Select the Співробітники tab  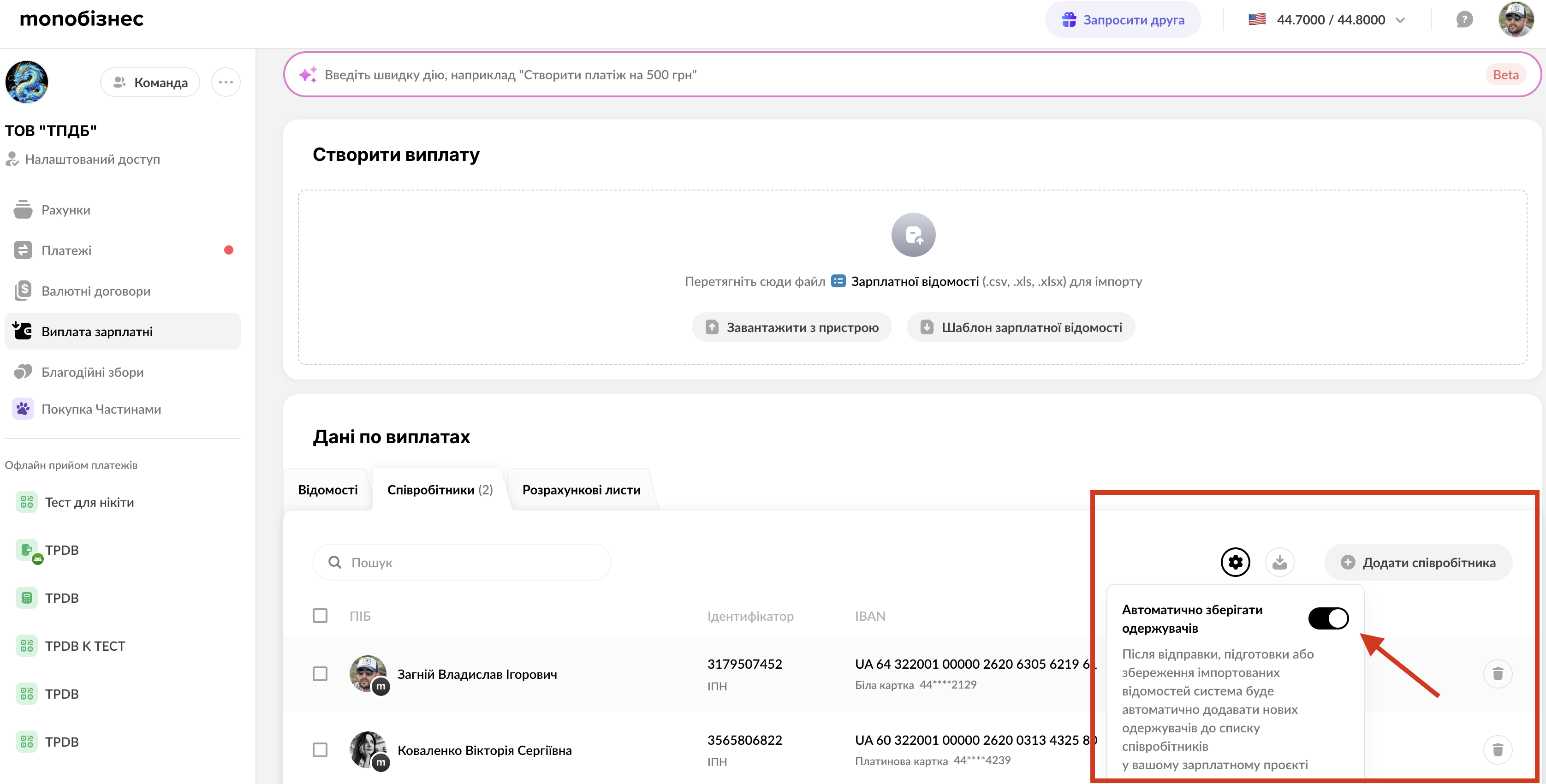point(440,490)
